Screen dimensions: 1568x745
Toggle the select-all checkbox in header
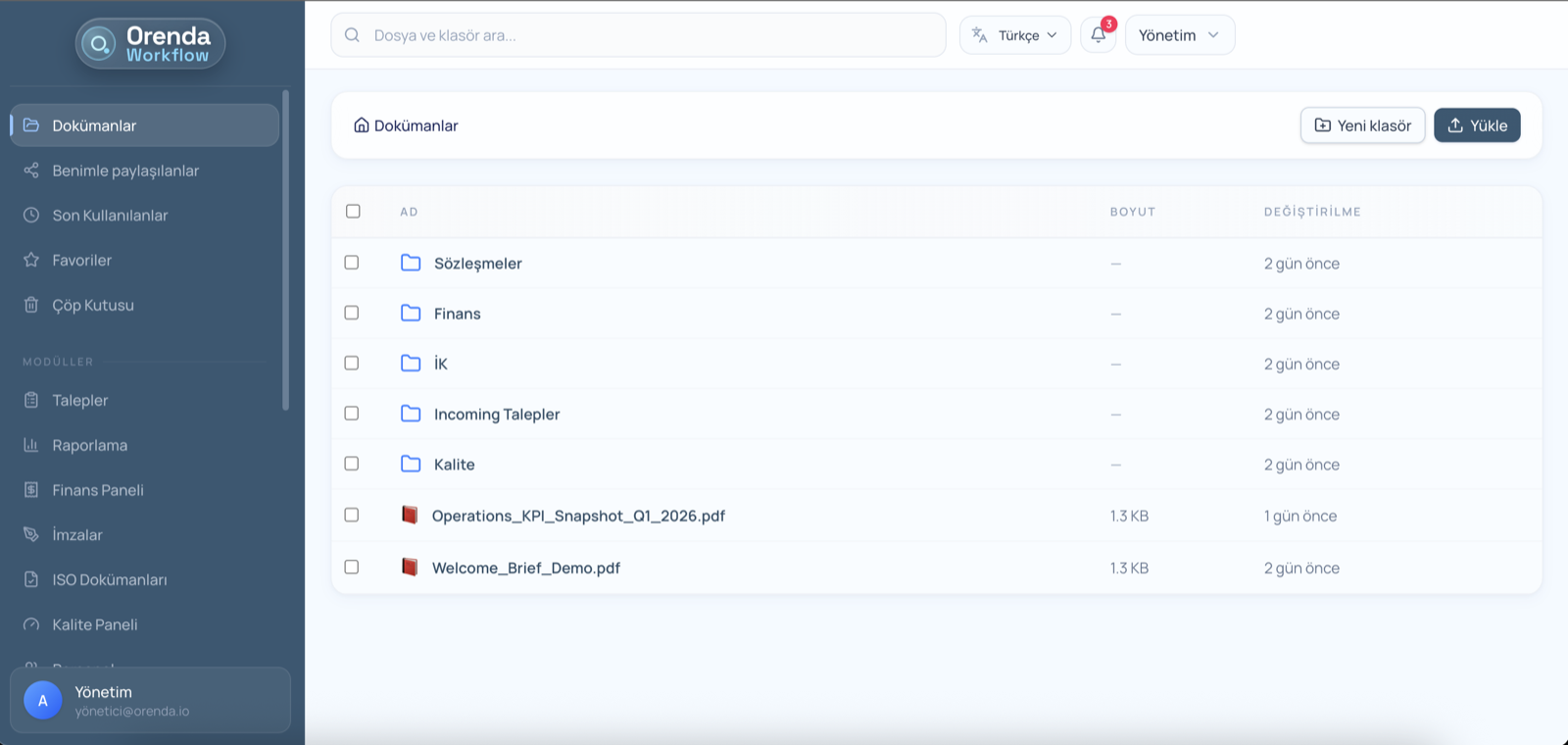coord(353,212)
